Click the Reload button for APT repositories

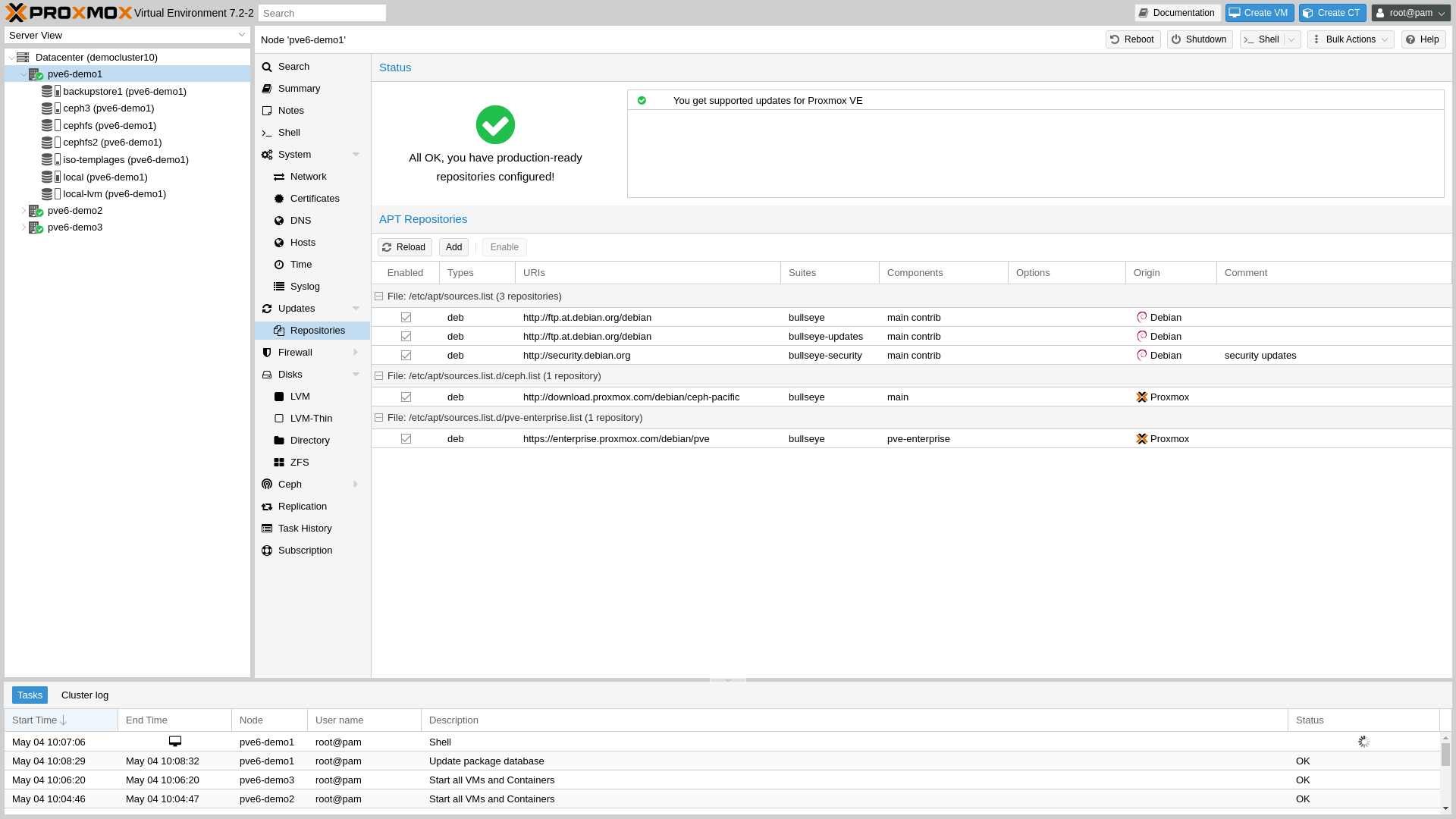(x=404, y=246)
